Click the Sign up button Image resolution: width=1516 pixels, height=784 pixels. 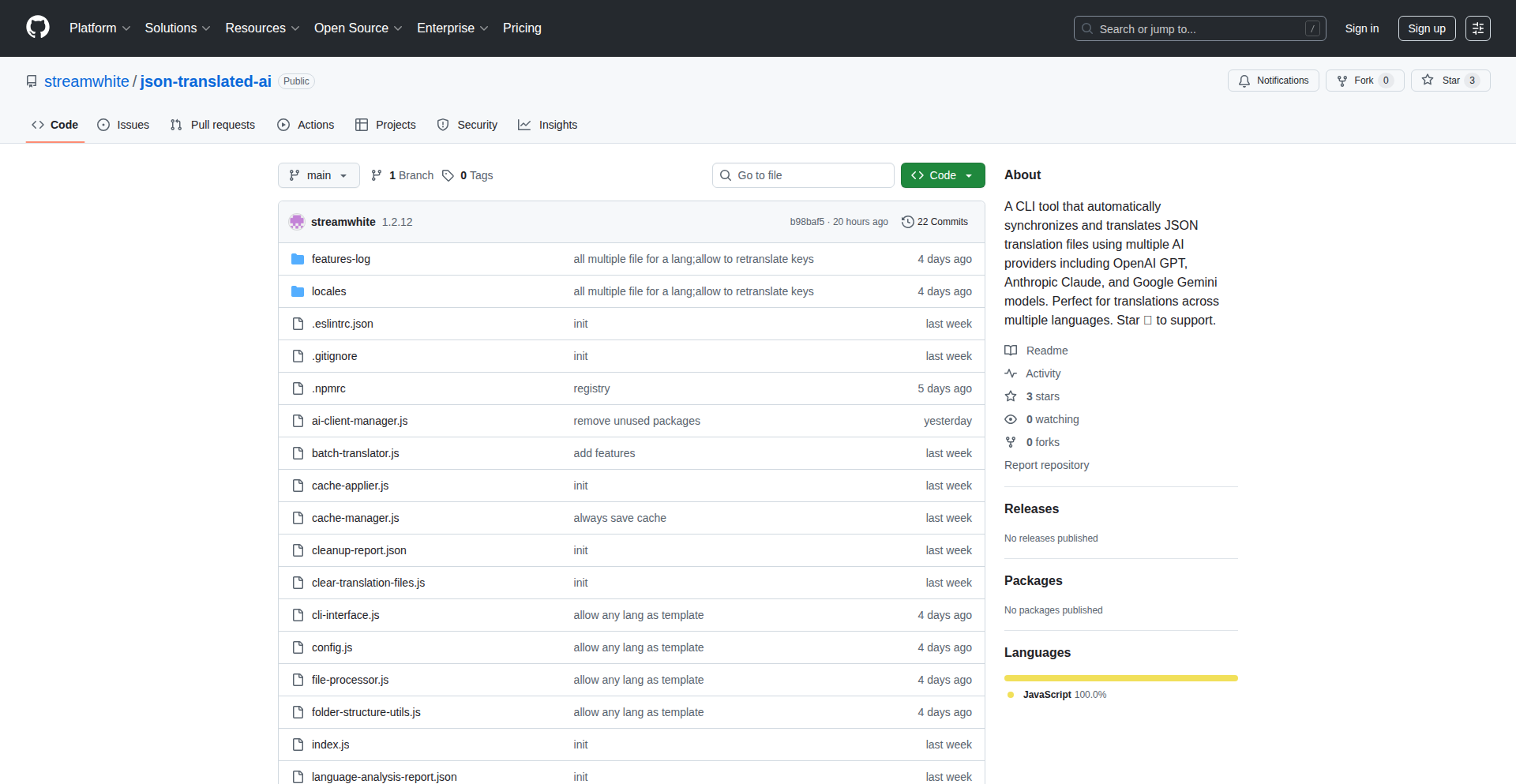click(x=1427, y=28)
